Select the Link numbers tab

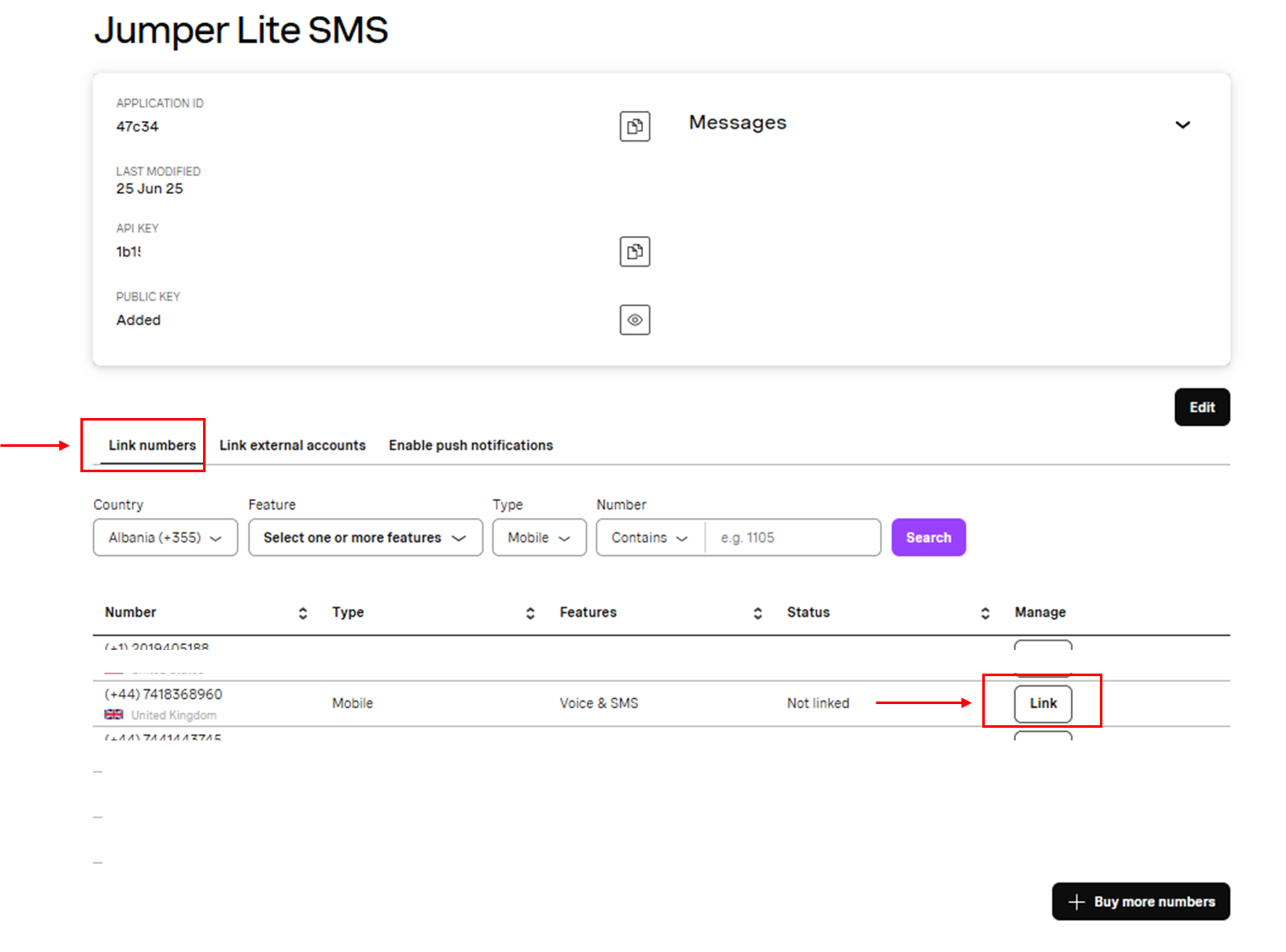coord(152,445)
